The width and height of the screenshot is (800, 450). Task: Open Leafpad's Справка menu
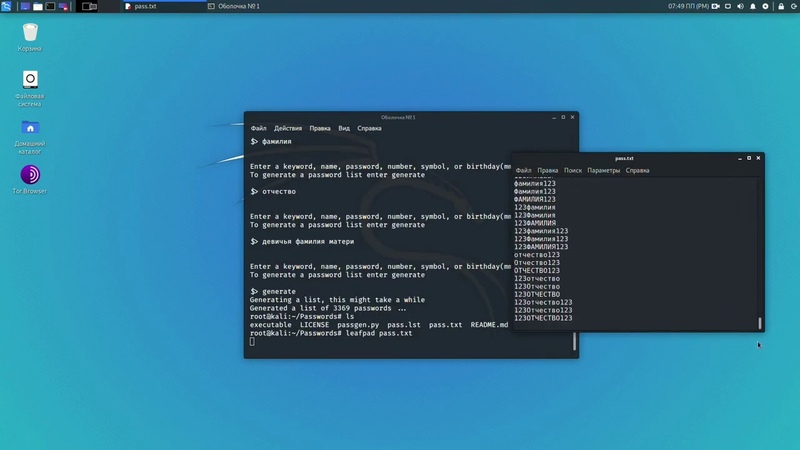point(637,170)
